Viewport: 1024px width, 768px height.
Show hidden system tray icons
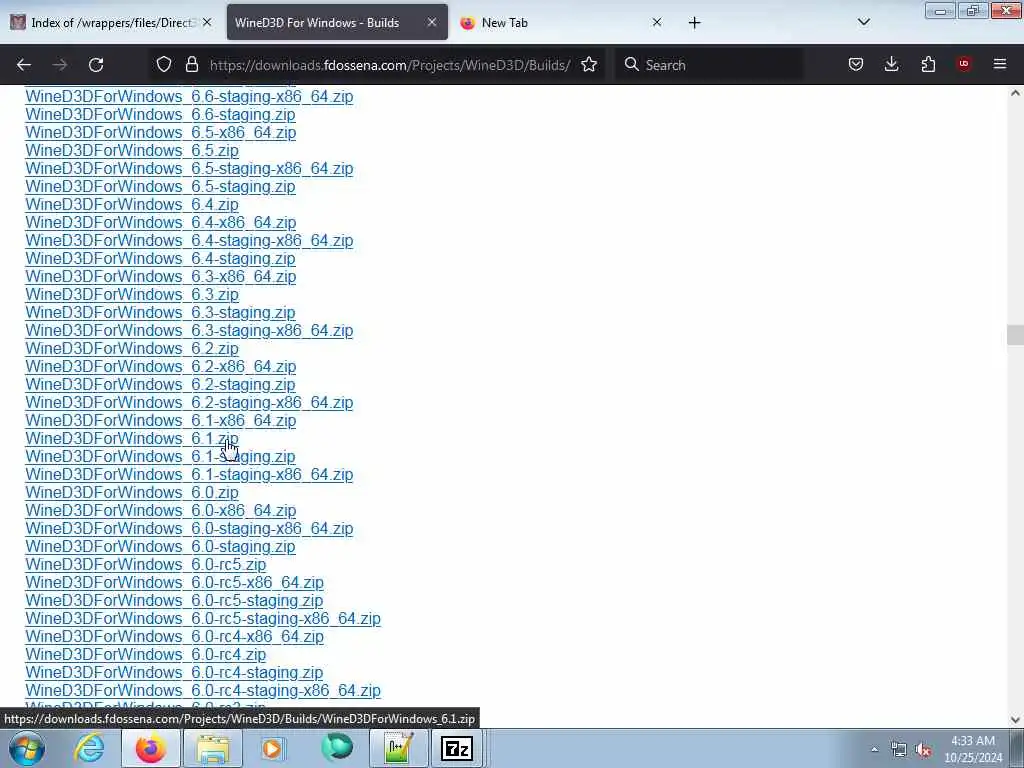pyautogui.click(x=874, y=749)
